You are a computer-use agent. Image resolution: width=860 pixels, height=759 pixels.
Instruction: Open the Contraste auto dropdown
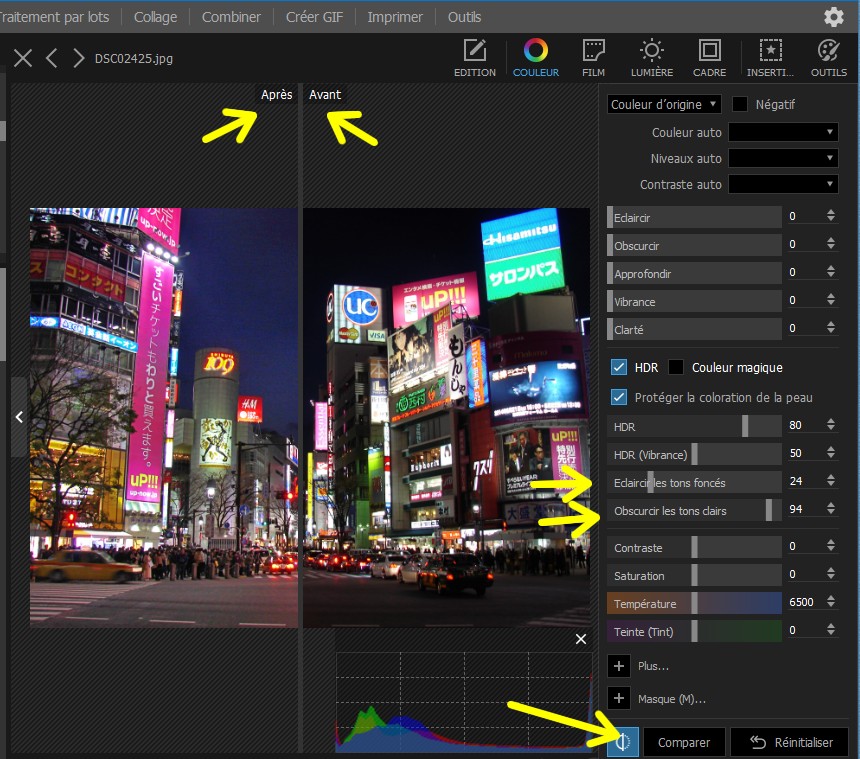pyautogui.click(x=783, y=184)
